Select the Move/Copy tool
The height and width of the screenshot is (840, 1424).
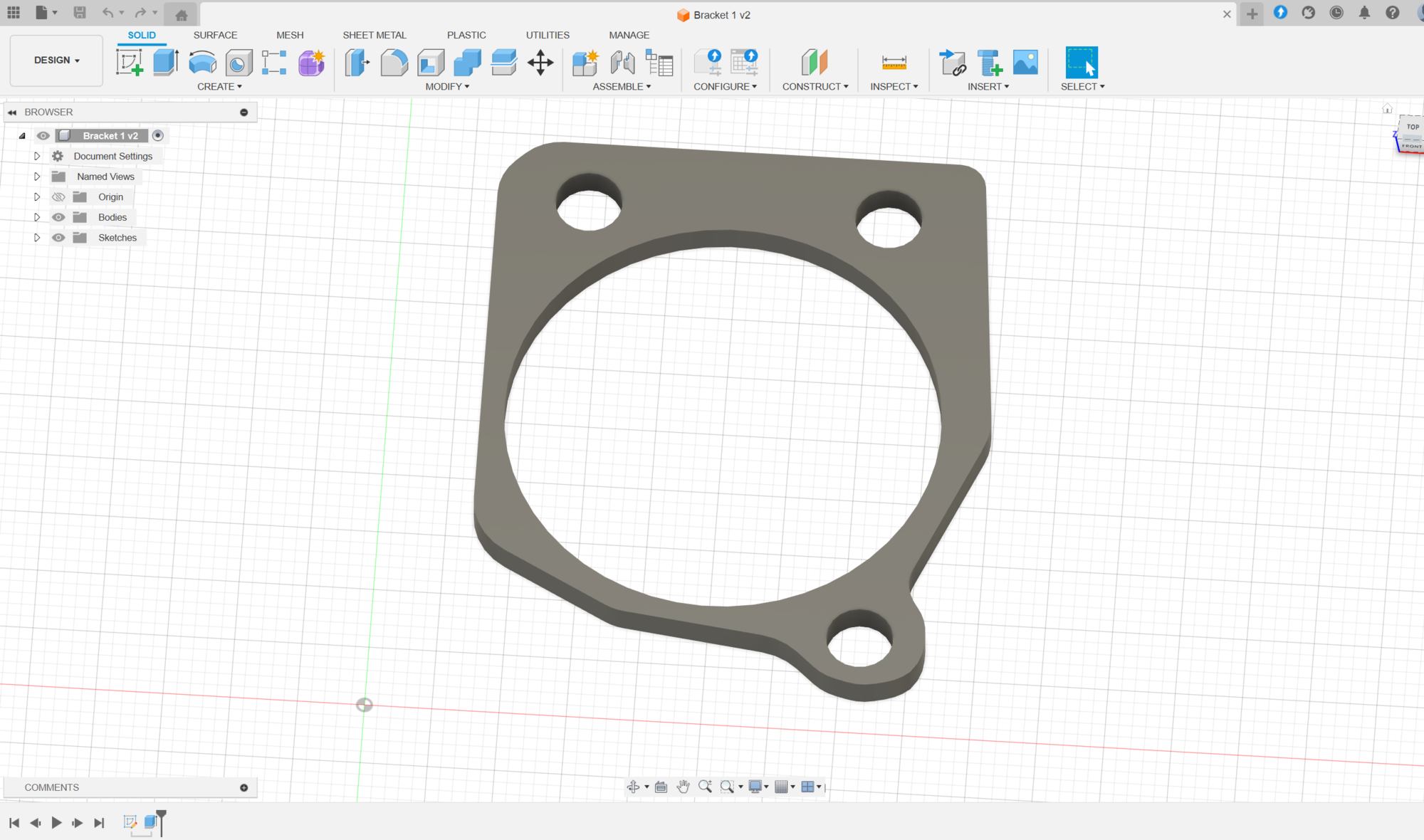click(540, 63)
